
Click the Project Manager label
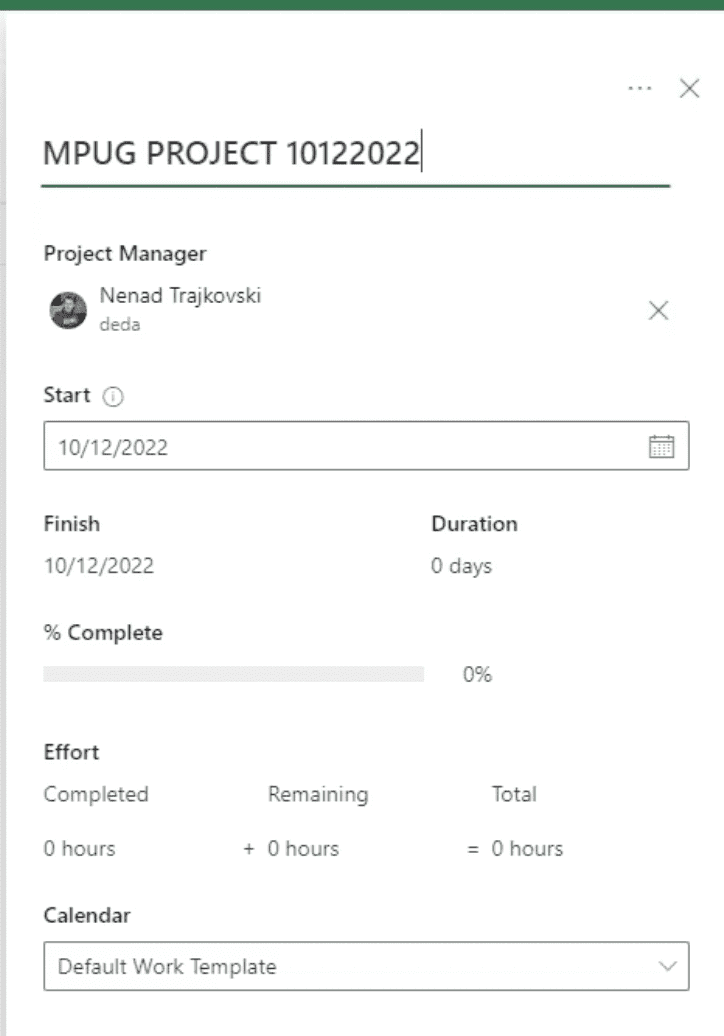pyautogui.click(x=125, y=254)
